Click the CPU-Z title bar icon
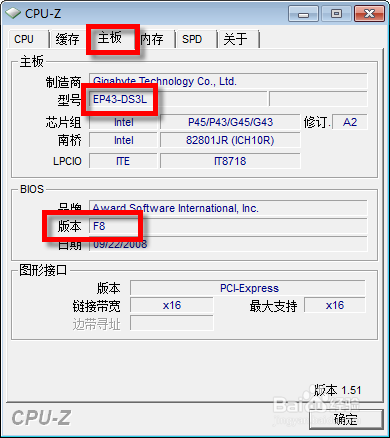The height and width of the screenshot is (438, 390). click(13, 13)
